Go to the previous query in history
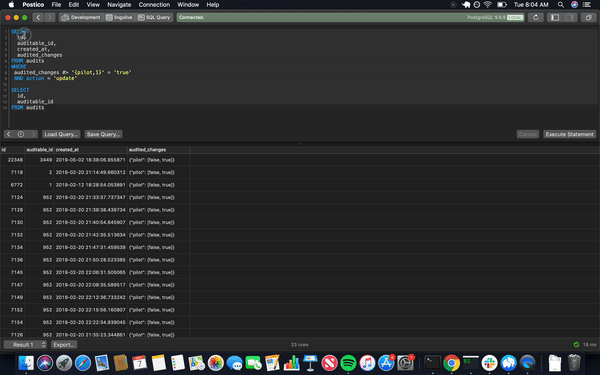The image size is (600, 375). pyautogui.click(x=9, y=134)
